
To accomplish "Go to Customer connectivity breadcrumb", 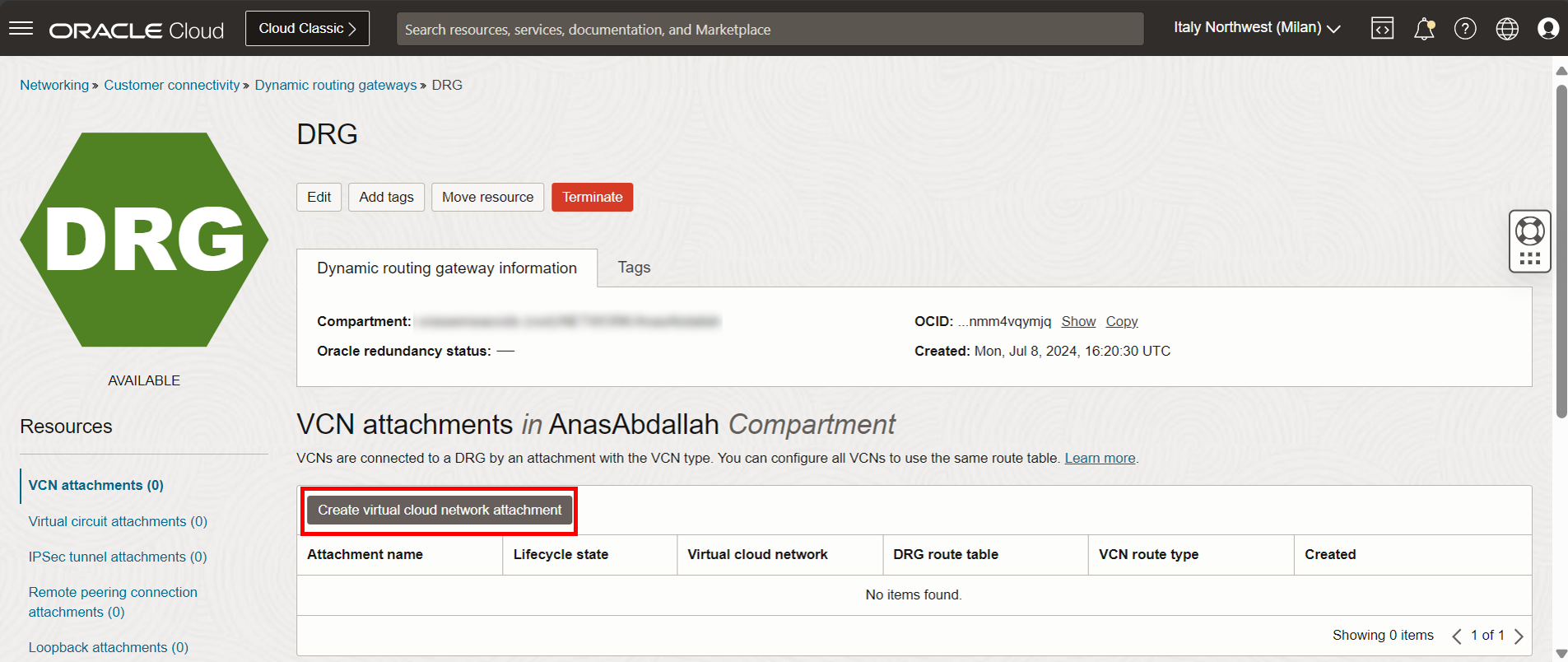I will point(171,85).
